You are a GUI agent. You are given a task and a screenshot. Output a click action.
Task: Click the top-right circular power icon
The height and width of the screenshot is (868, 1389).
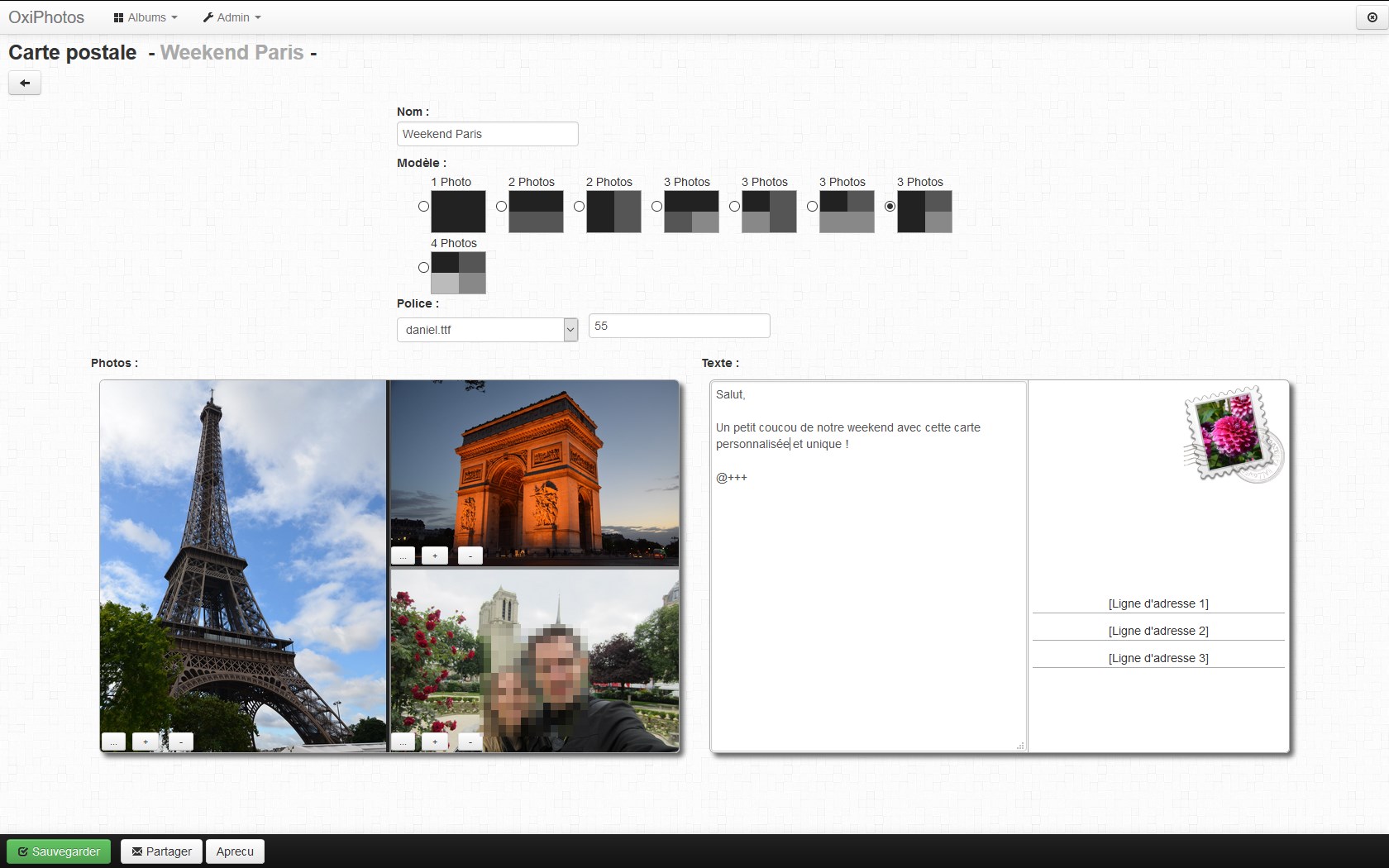coord(1372,17)
